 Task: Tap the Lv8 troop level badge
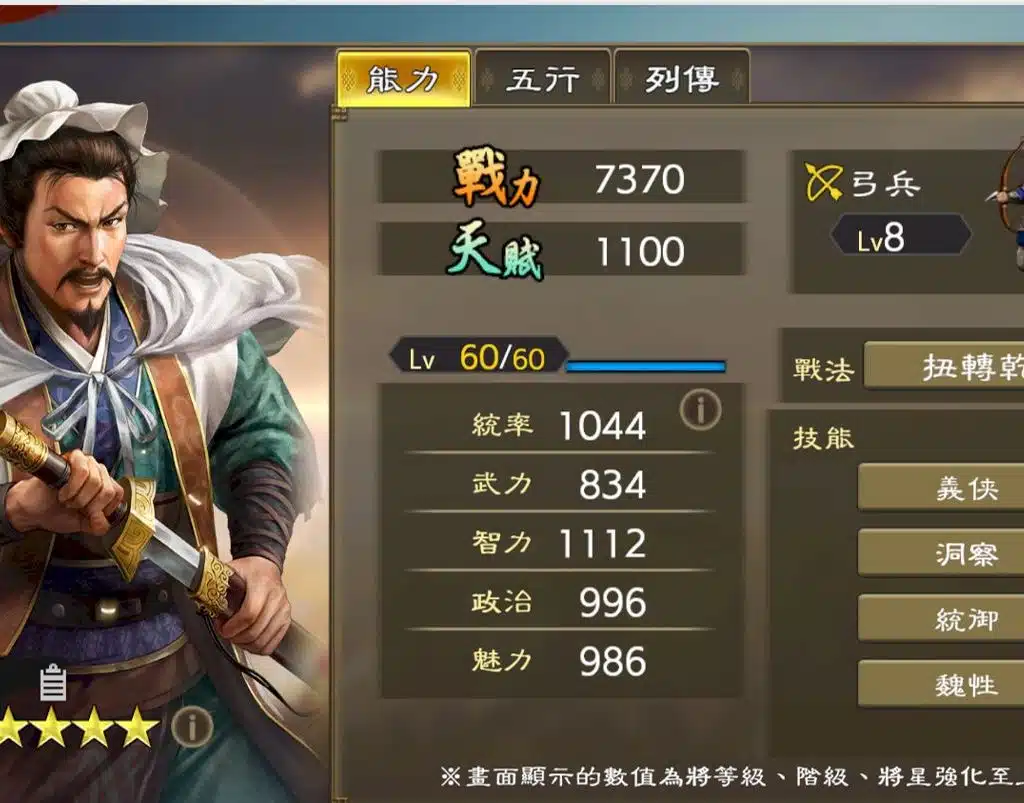coord(901,235)
